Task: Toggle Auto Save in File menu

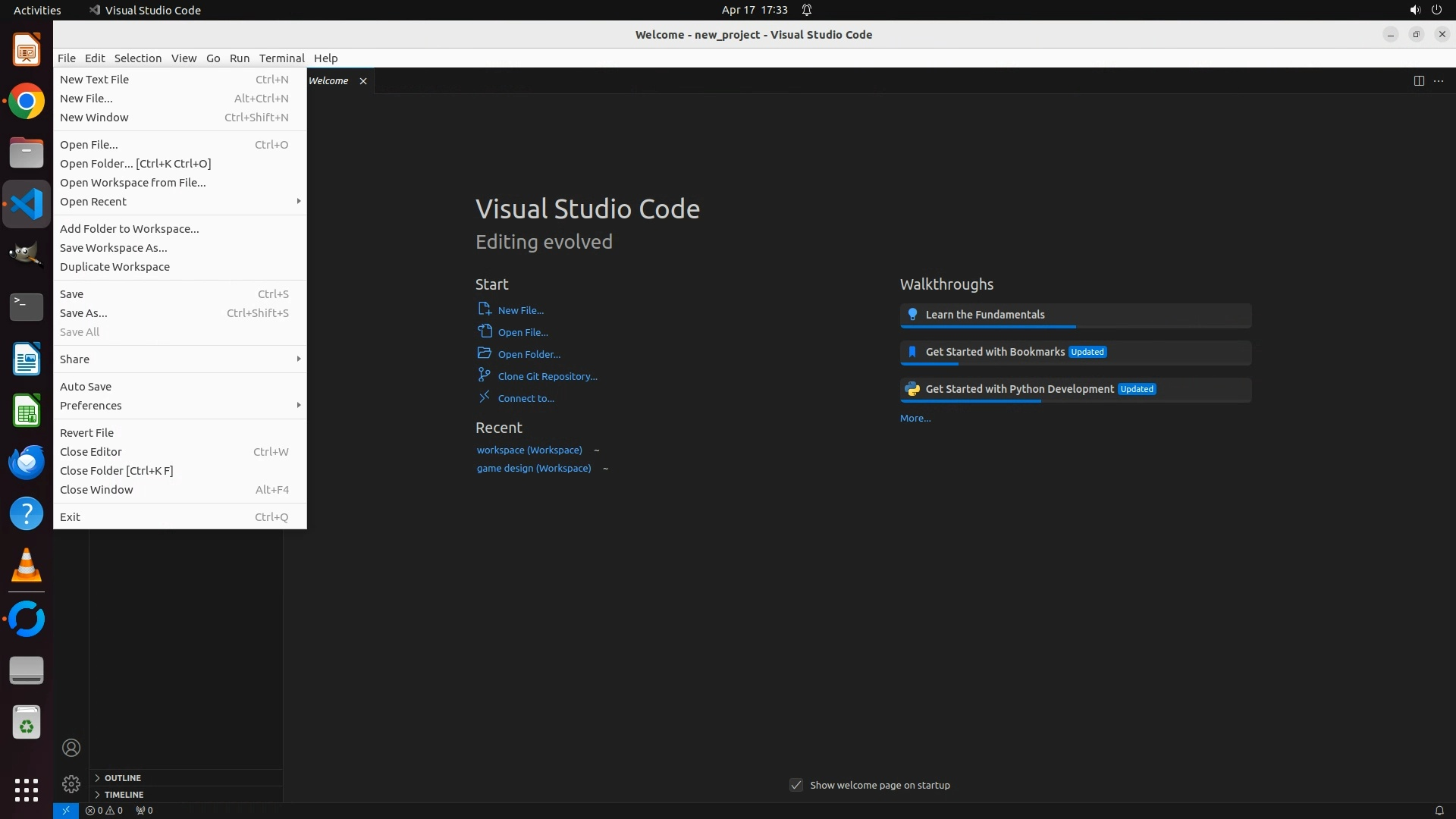Action: (86, 387)
